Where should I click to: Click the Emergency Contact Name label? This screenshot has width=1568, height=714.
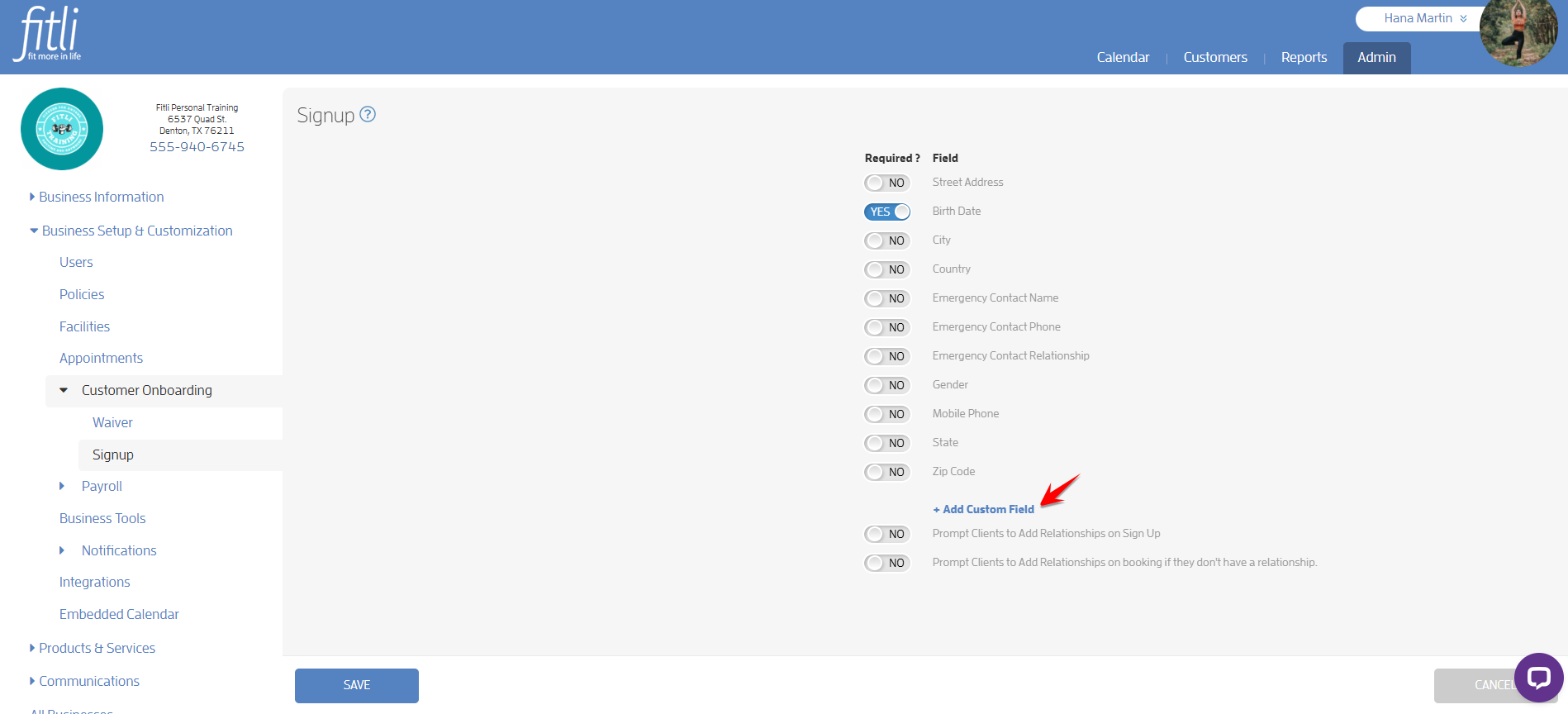click(995, 297)
